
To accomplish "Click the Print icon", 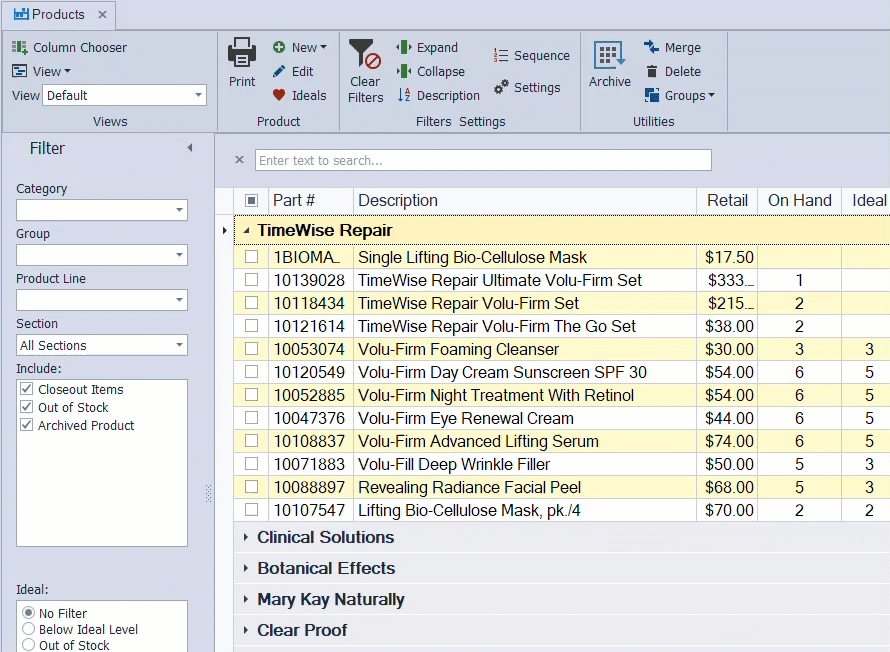I will coord(242,53).
